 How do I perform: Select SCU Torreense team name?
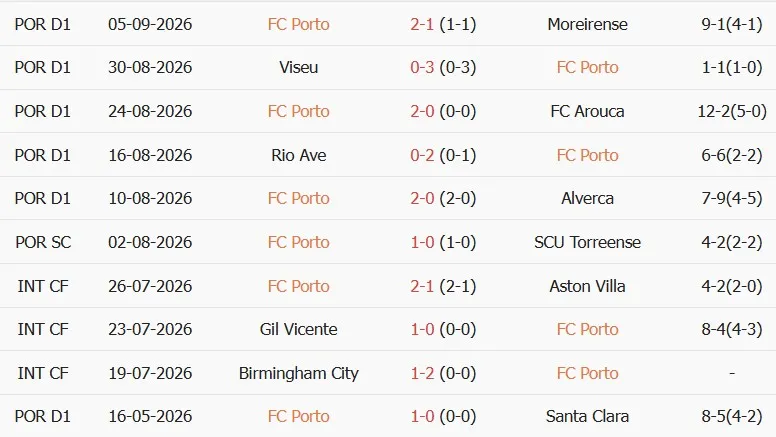[587, 243]
